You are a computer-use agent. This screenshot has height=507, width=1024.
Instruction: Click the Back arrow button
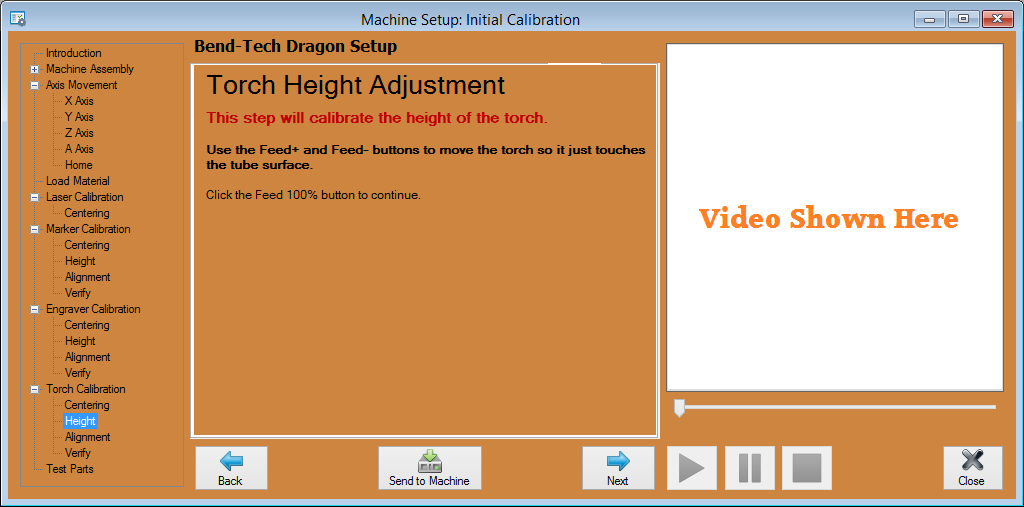[231, 468]
